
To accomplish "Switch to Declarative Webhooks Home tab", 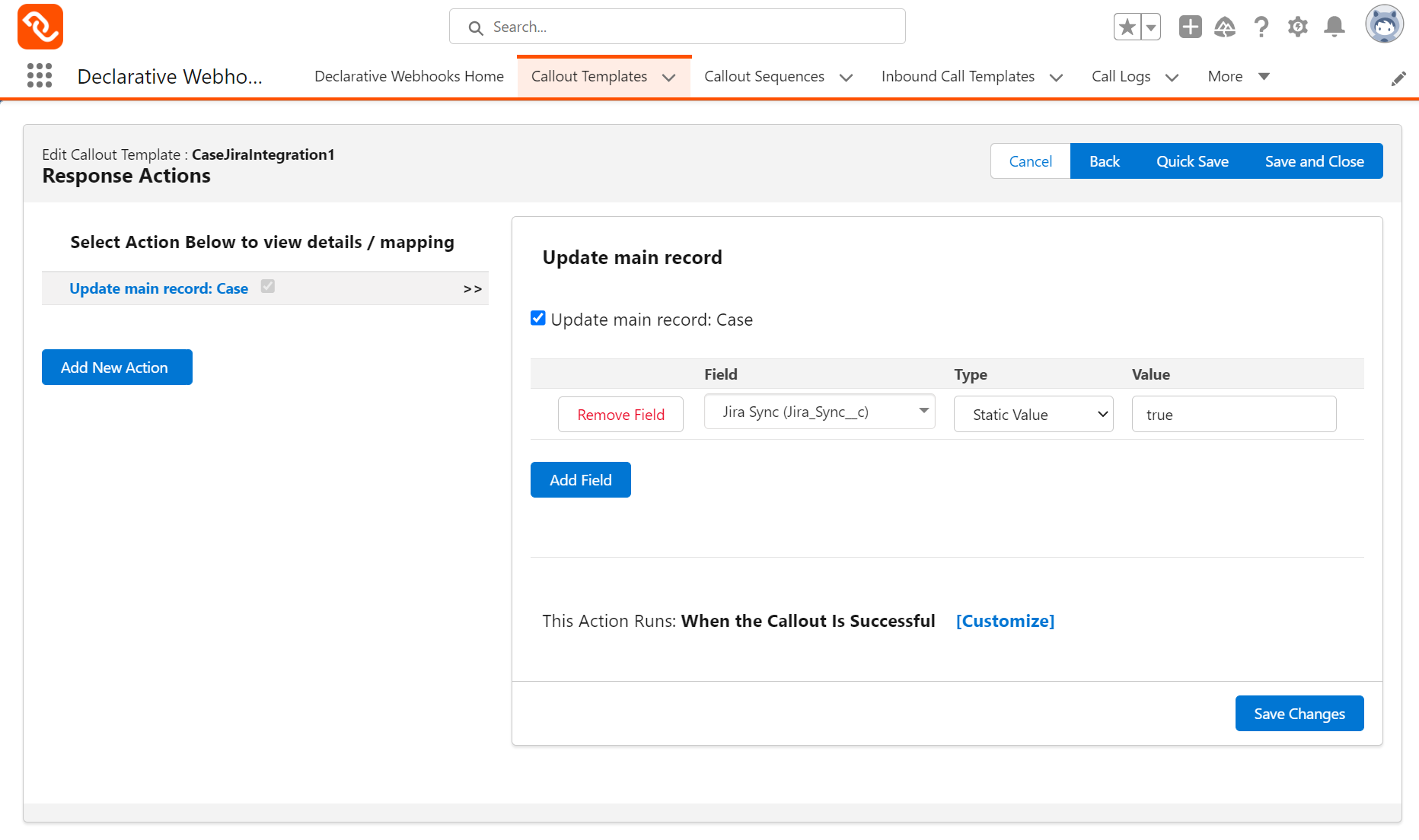I will (x=409, y=76).
